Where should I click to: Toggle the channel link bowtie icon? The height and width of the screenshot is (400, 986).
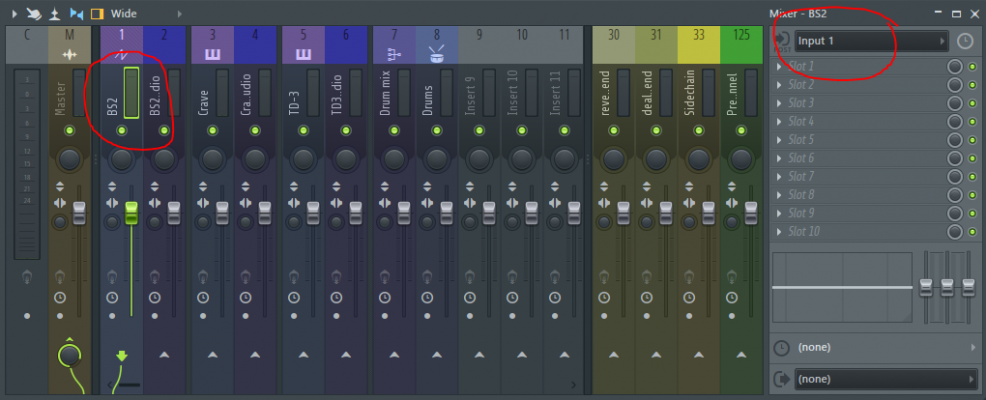[x=77, y=13]
